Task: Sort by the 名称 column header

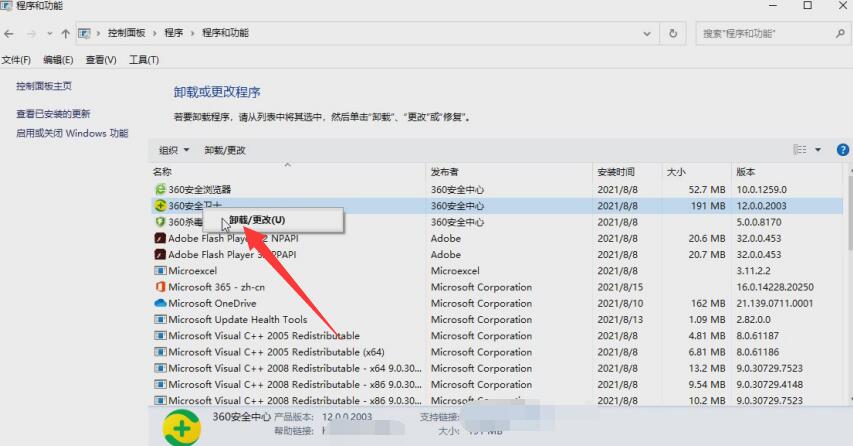Action: [x=287, y=172]
